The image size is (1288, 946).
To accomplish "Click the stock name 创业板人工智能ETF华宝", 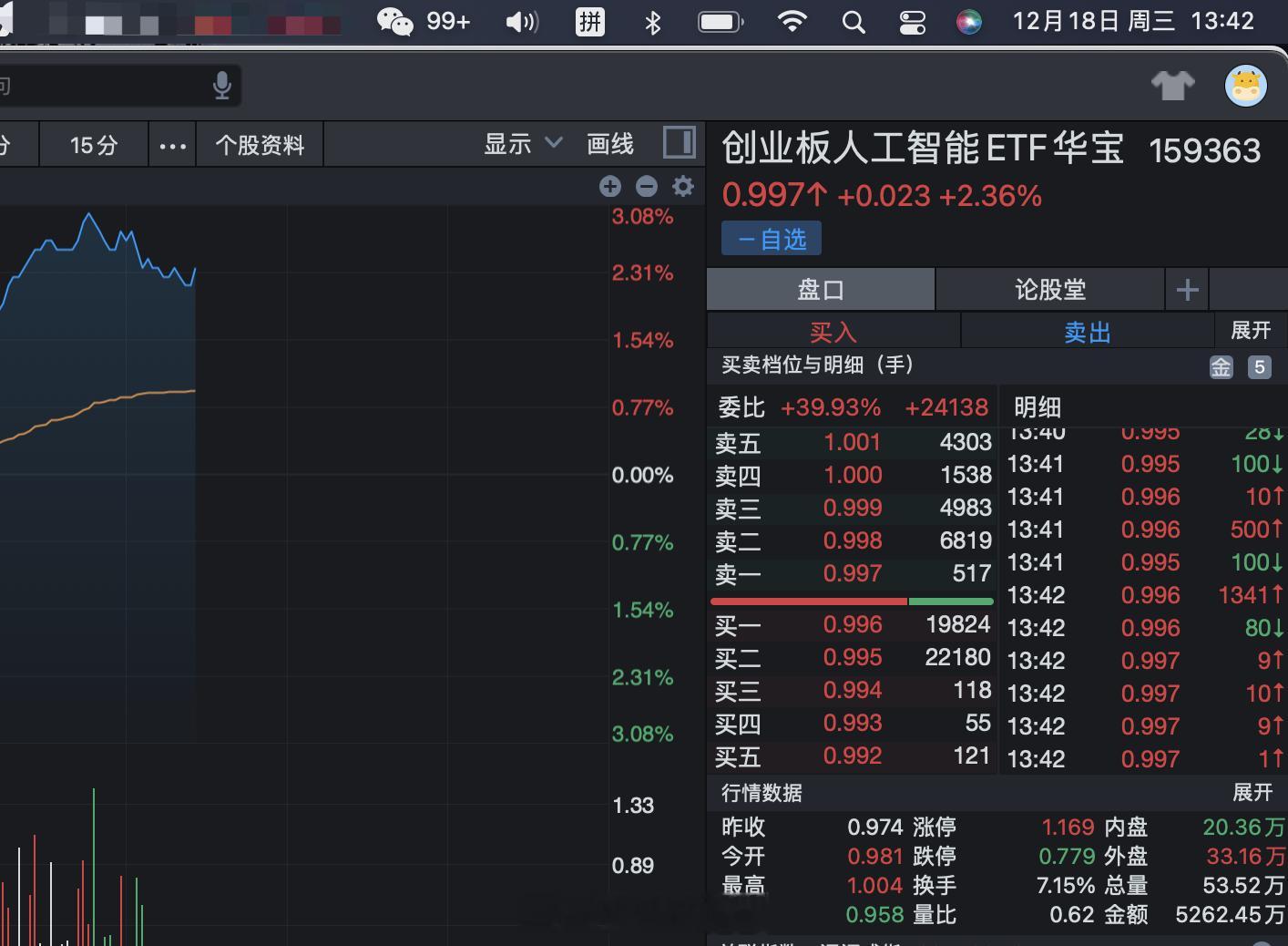I will point(923,149).
